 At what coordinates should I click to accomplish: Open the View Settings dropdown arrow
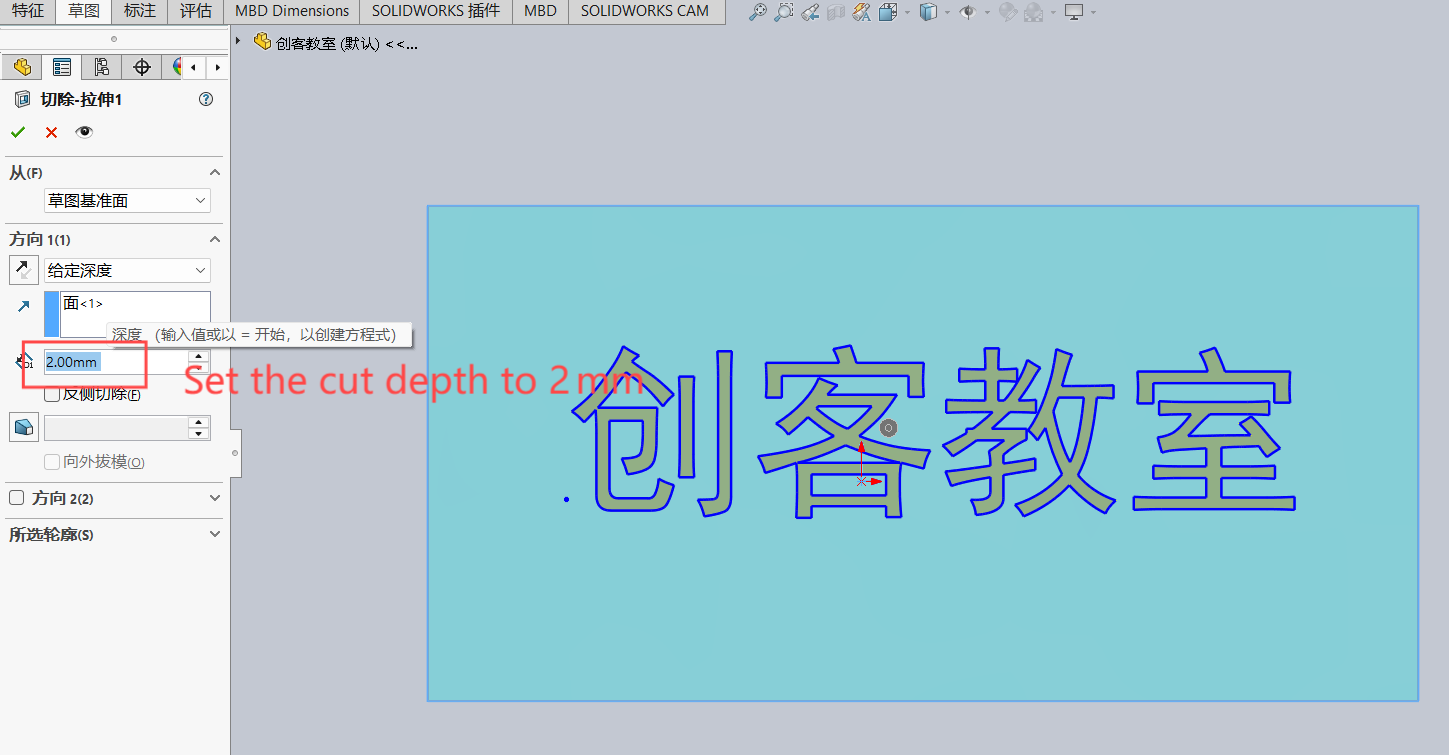pos(1093,12)
